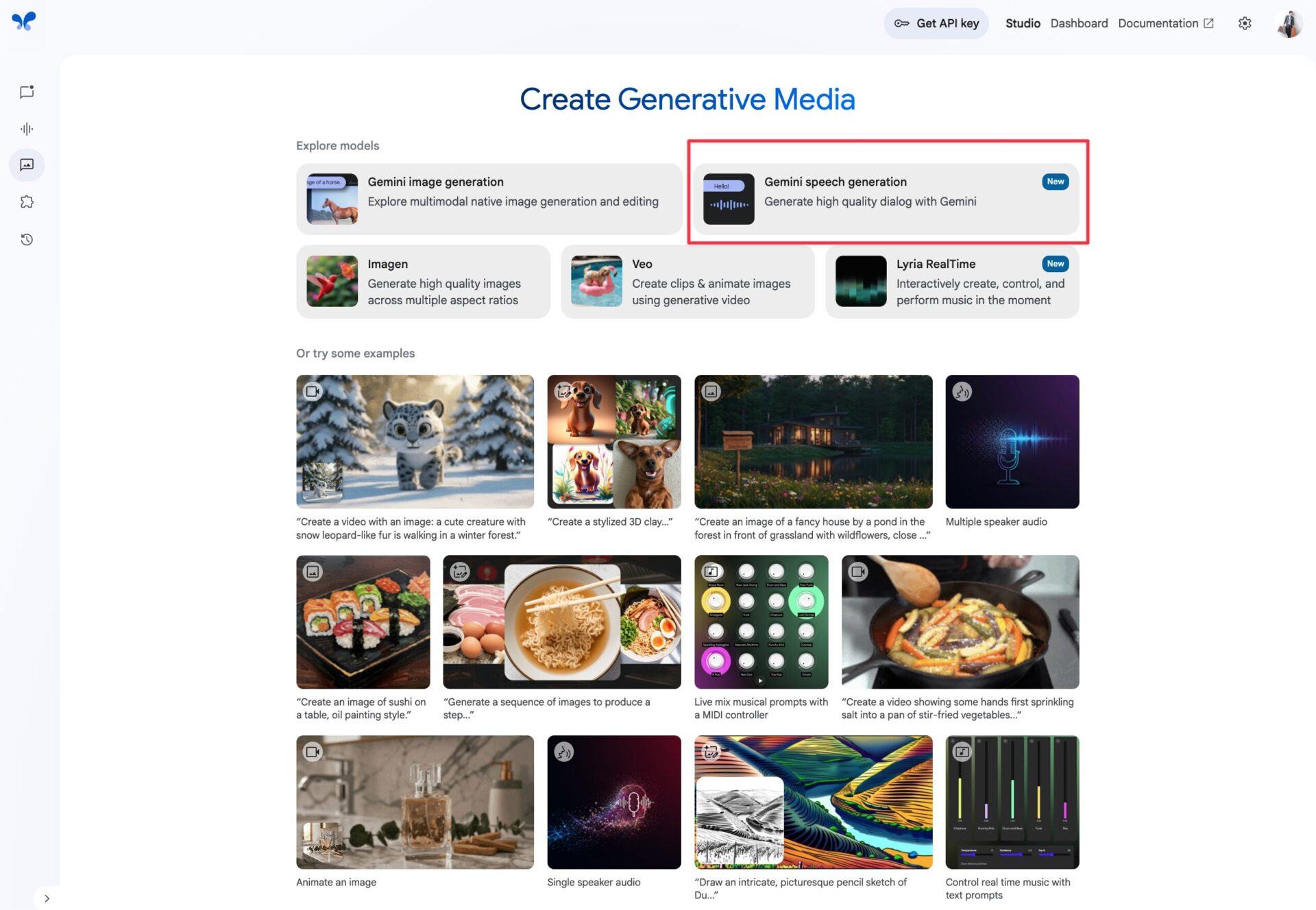Viewport: 1316px width, 910px height.
Task: Click the "Single speaker audio" caption
Action: point(594,882)
